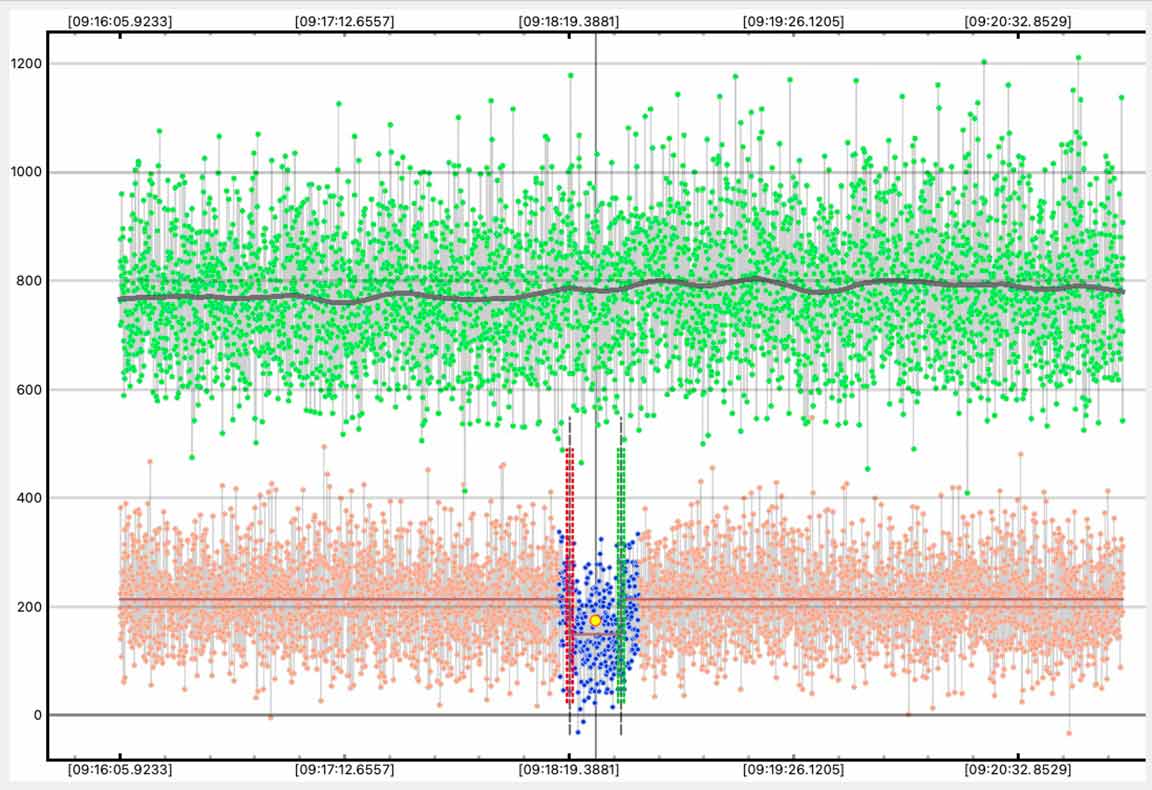Click the top 09:20:32.8529 time label
The image size is (1152, 790).
pyautogui.click(x=1017, y=19)
